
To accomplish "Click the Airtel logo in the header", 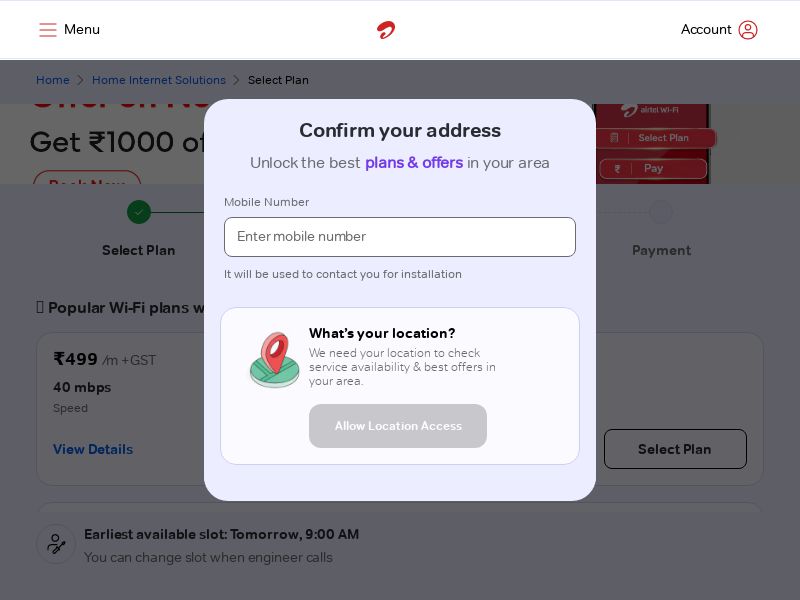I will 386,30.
